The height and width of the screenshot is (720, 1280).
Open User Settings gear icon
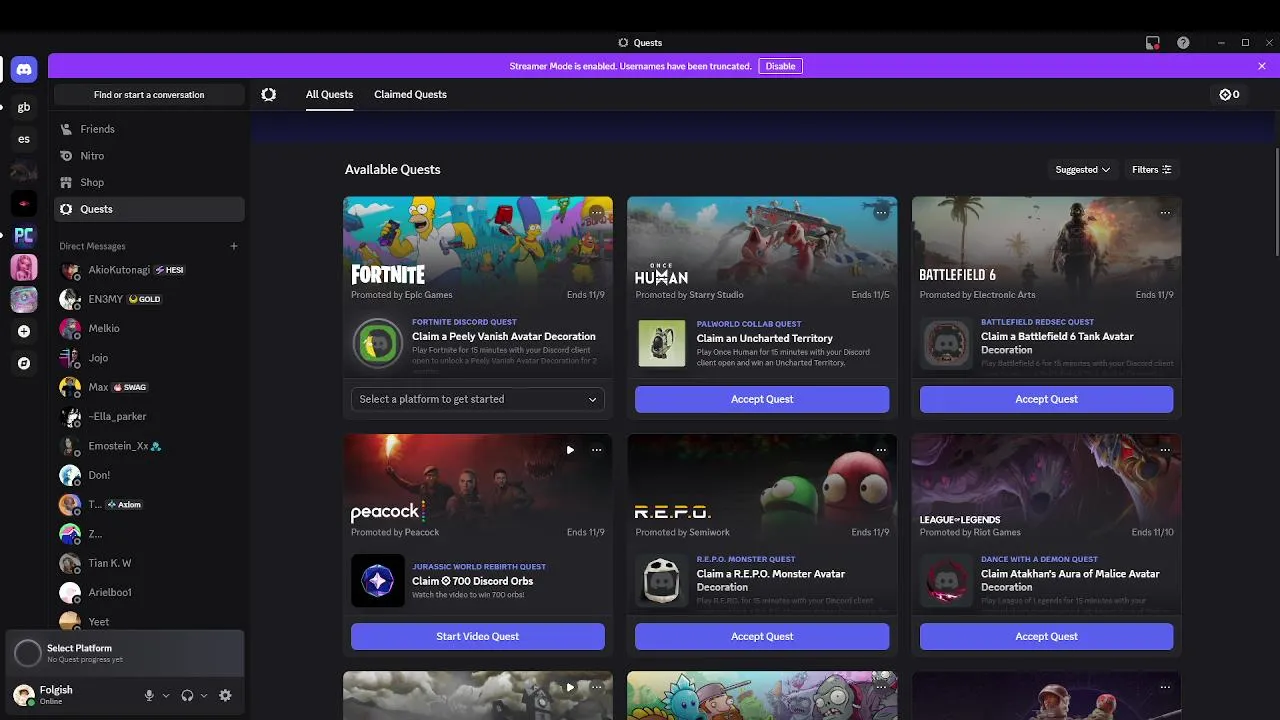pos(225,695)
